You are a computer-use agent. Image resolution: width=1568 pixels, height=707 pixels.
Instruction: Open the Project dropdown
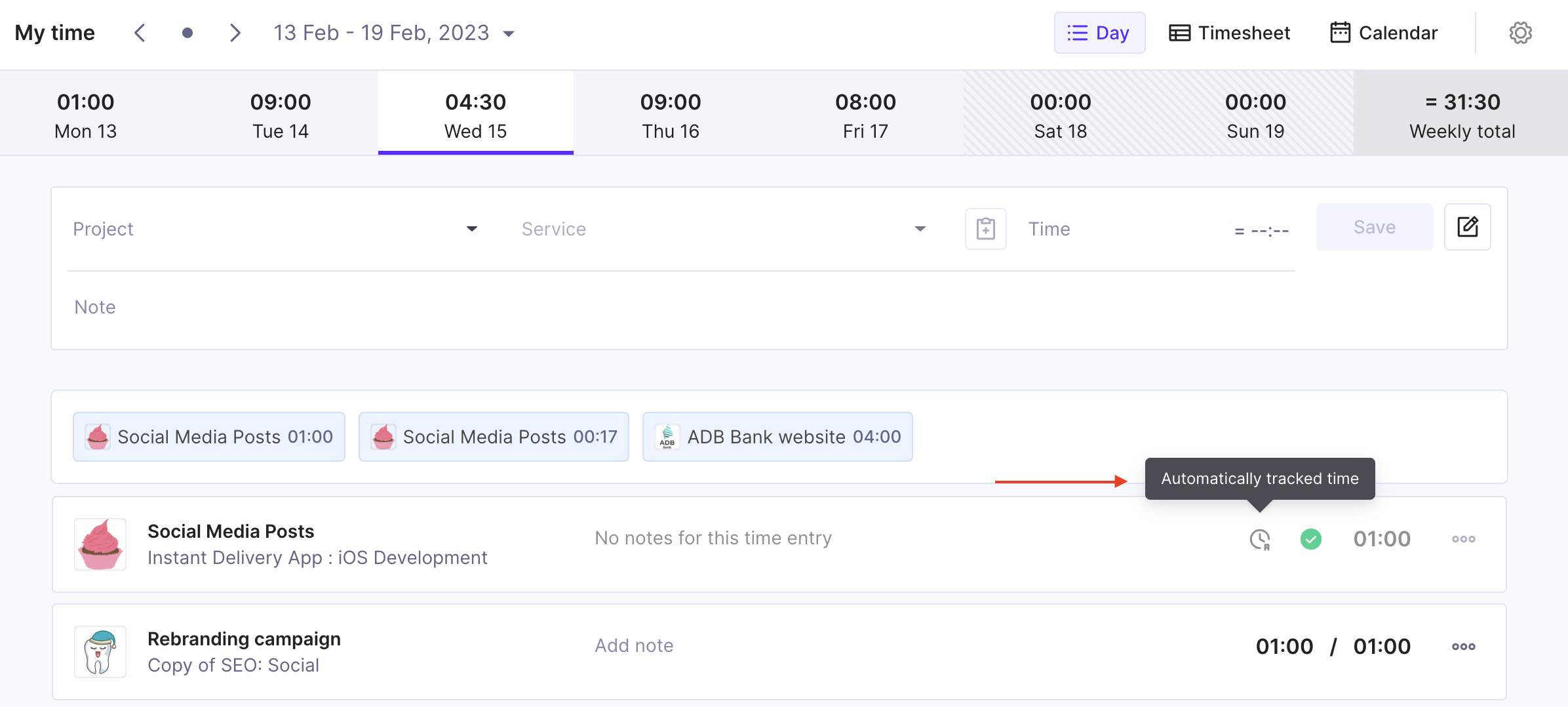click(x=275, y=229)
